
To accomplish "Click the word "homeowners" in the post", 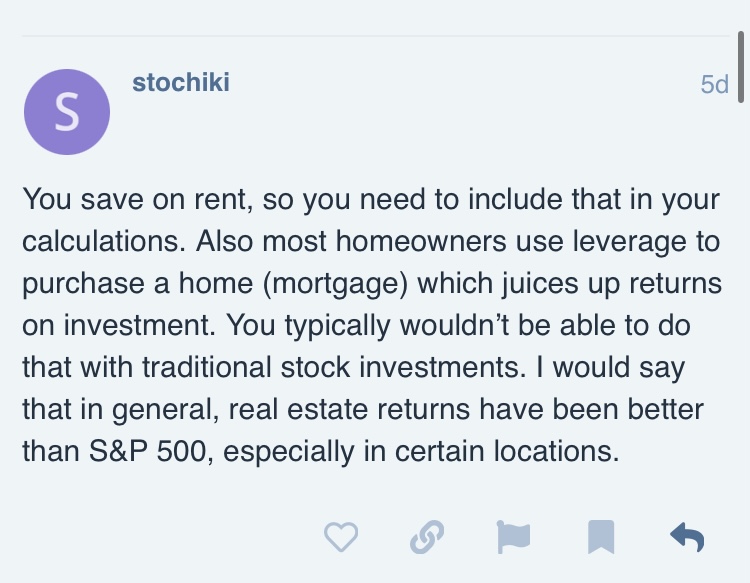I will (x=421, y=241).
